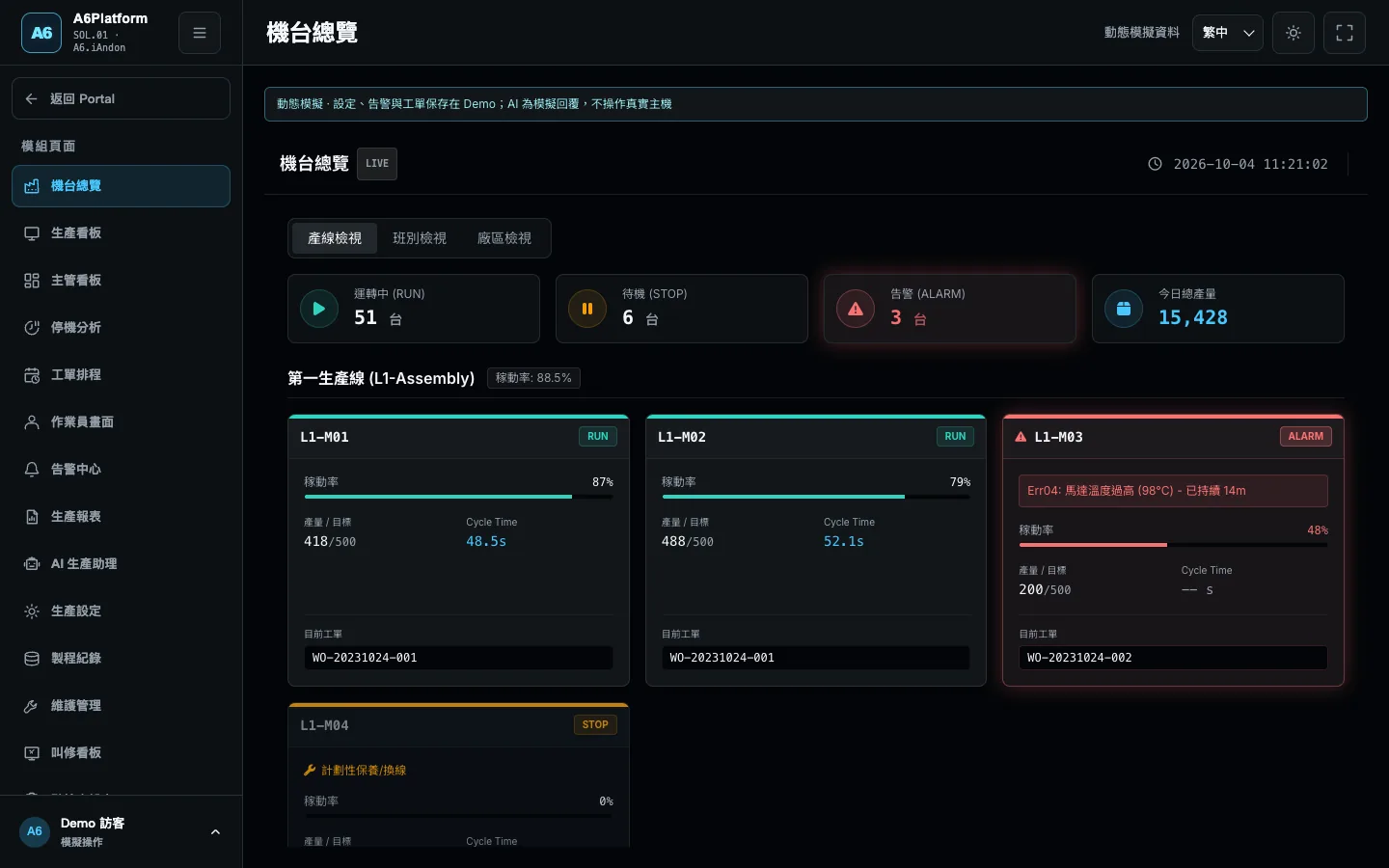Screen dimensions: 1389x868
Task: Click work order WO-20231024-001 on L1-M01
Action: (458, 658)
